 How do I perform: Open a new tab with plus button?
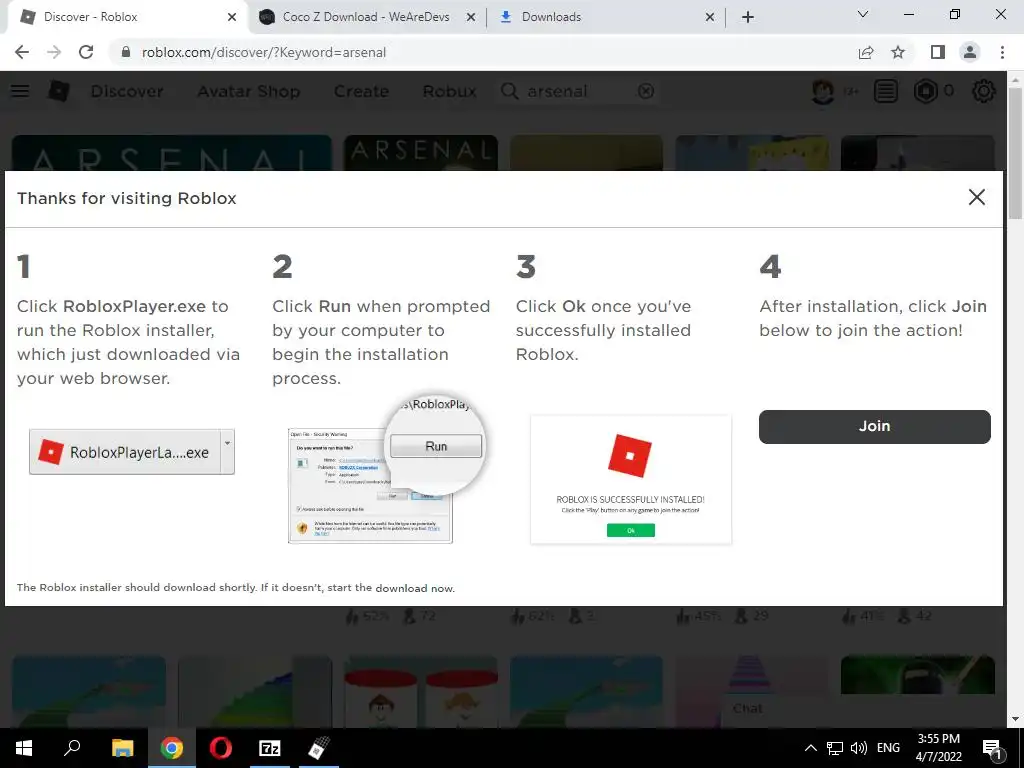tap(748, 17)
